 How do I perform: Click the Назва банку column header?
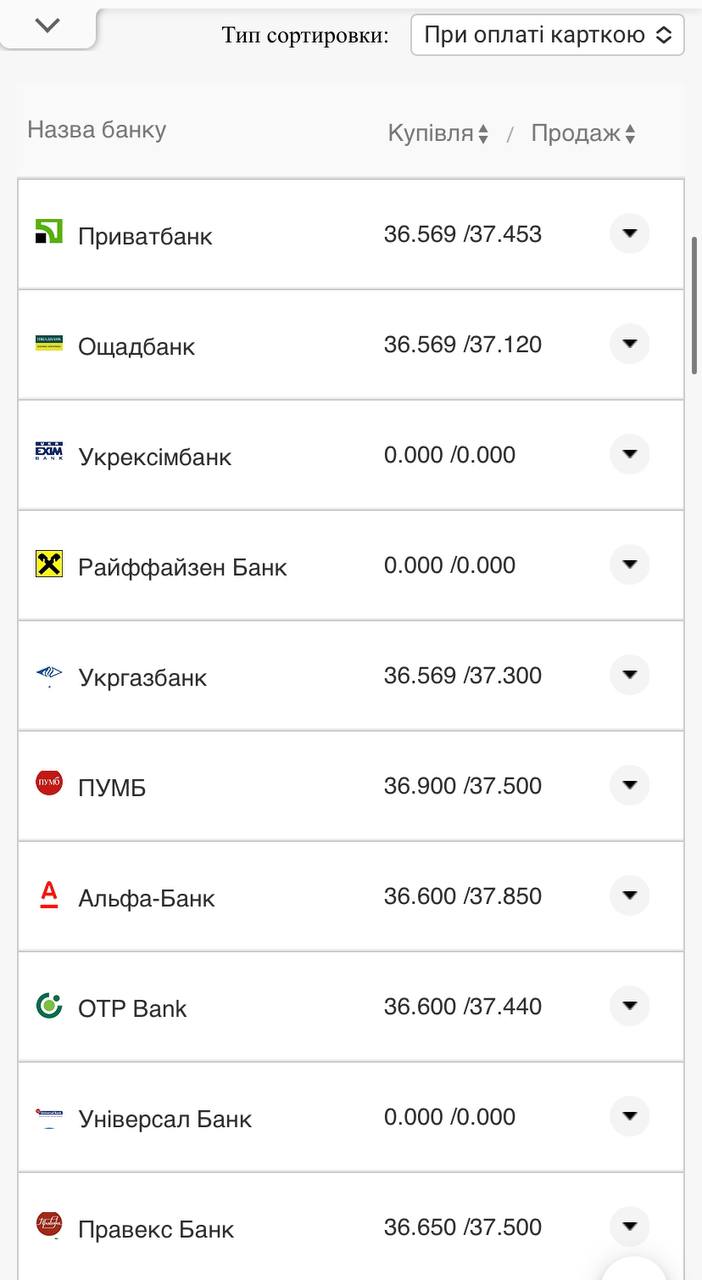tap(97, 130)
